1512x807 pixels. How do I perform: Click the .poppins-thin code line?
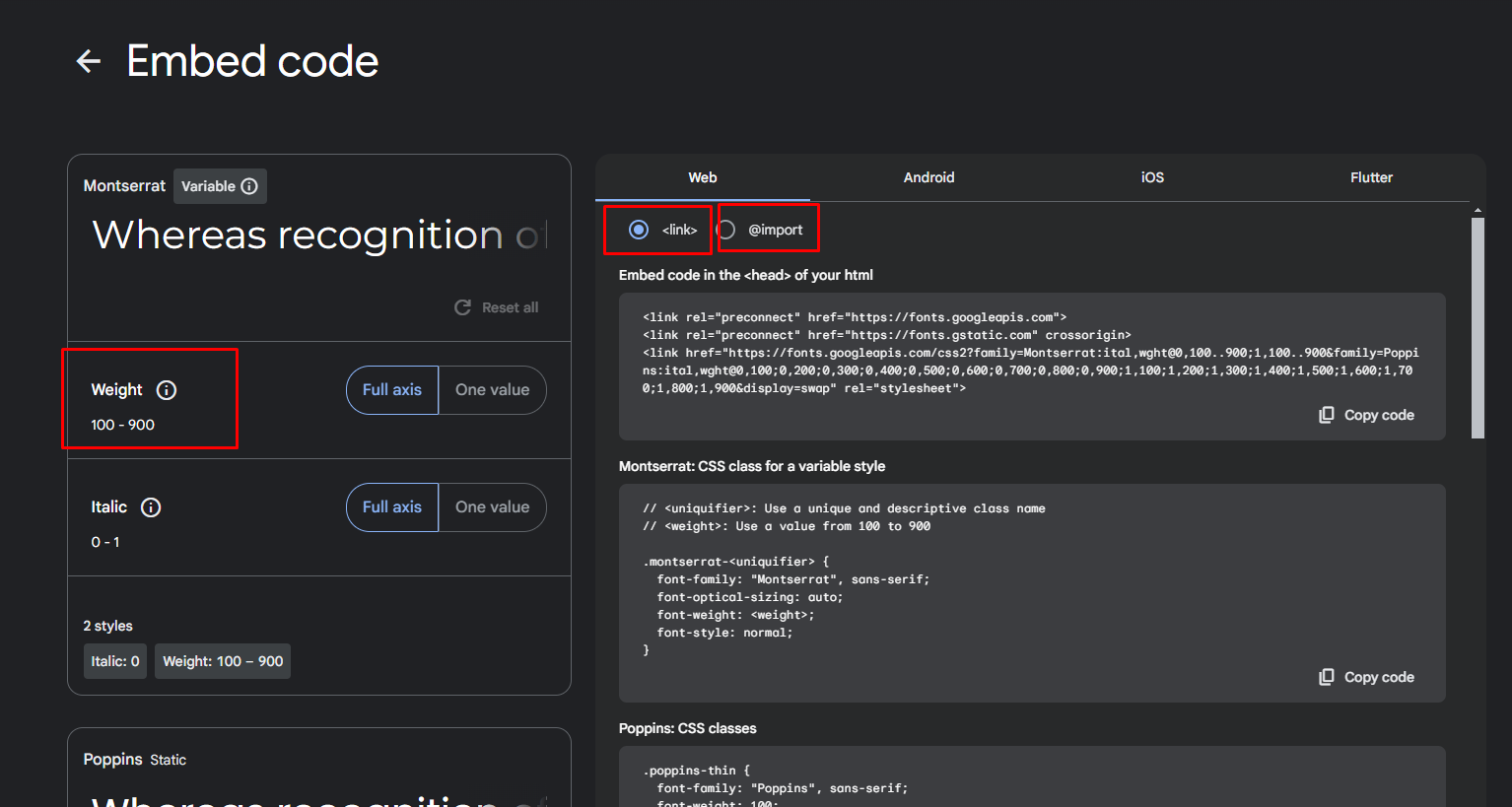[x=697, y=771]
